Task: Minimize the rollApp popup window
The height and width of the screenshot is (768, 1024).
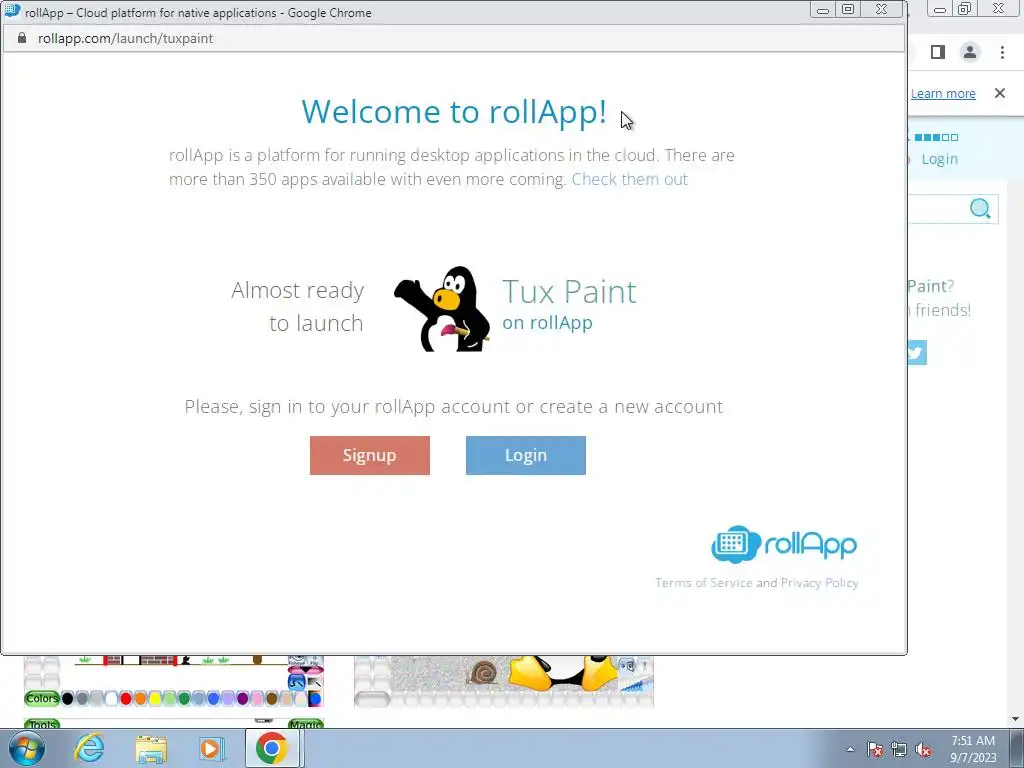Action: click(823, 9)
